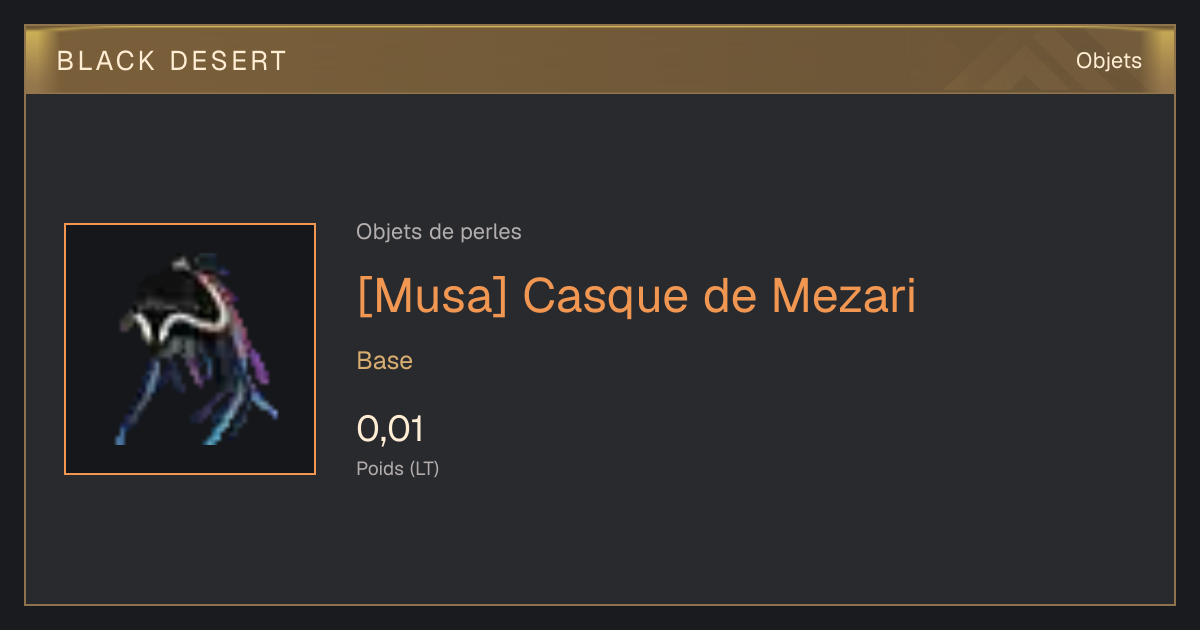The image size is (1200, 630).
Task: Select the [Musa] Casque de Mezari title
Action: coord(636,295)
